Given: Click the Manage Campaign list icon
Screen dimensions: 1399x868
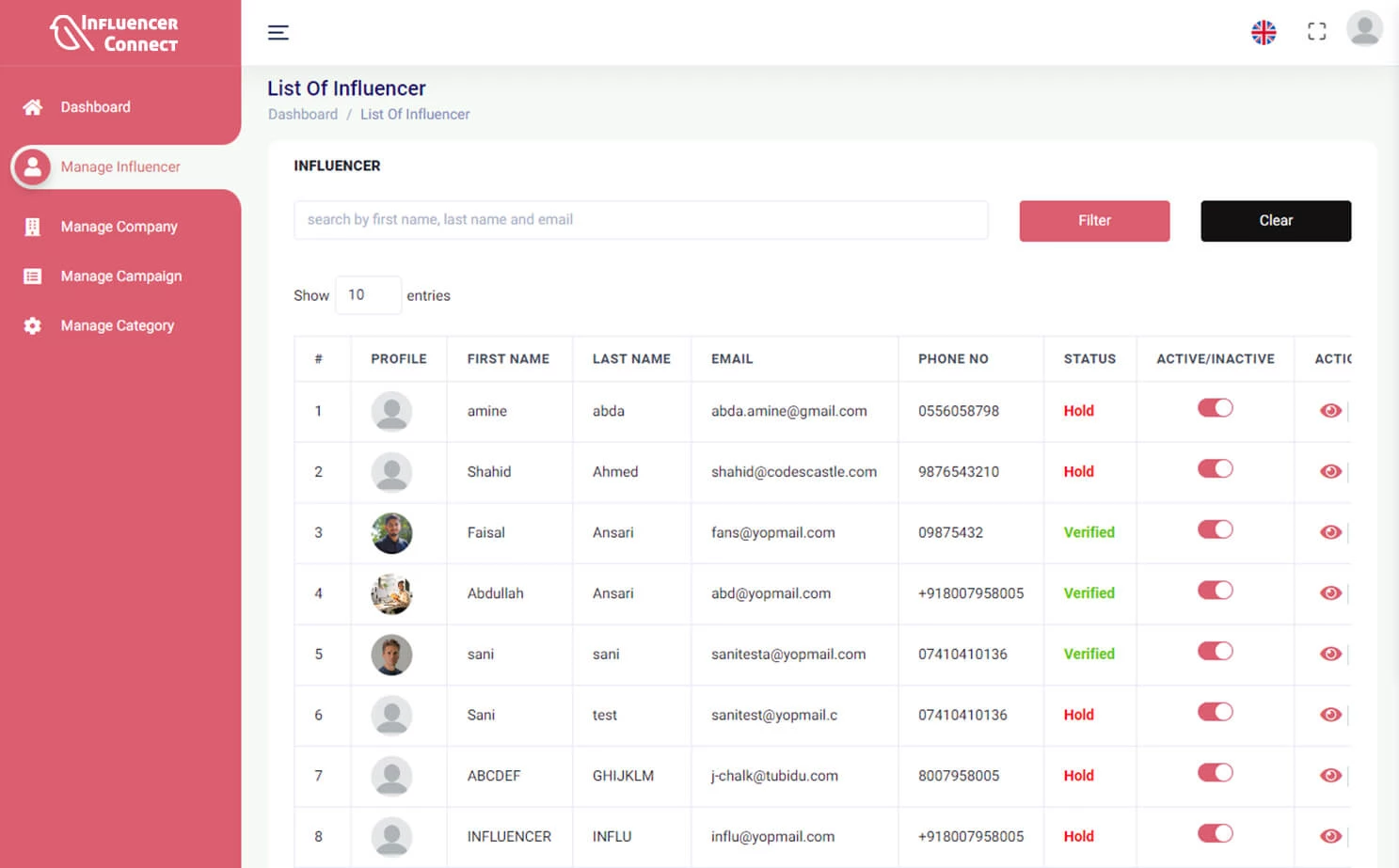Looking at the screenshot, I should pyautogui.click(x=32, y=276).
